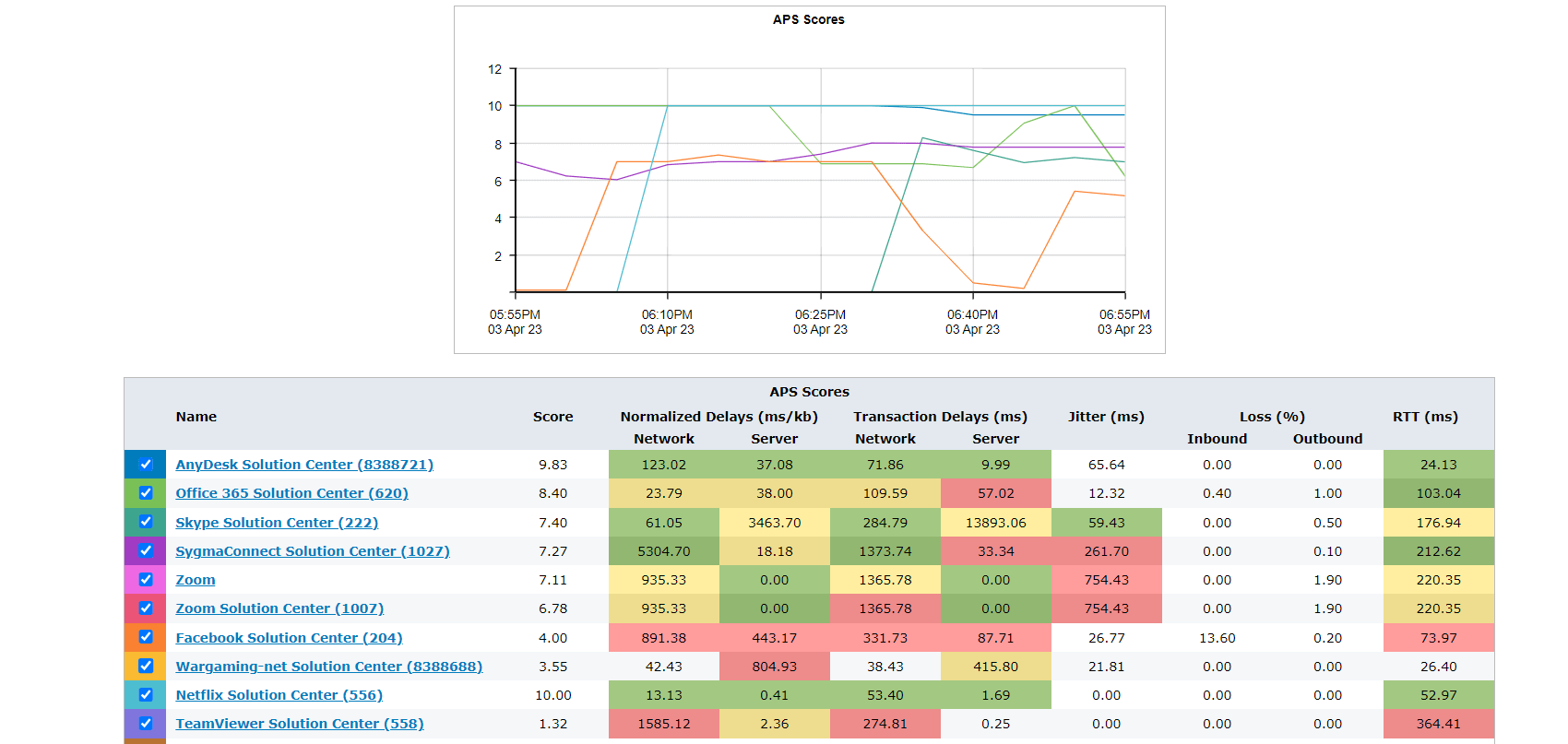Click the TeamViewer Solution Center (558) link
The height and width of the screenshot is (744, 1568).
click(300, 724)
